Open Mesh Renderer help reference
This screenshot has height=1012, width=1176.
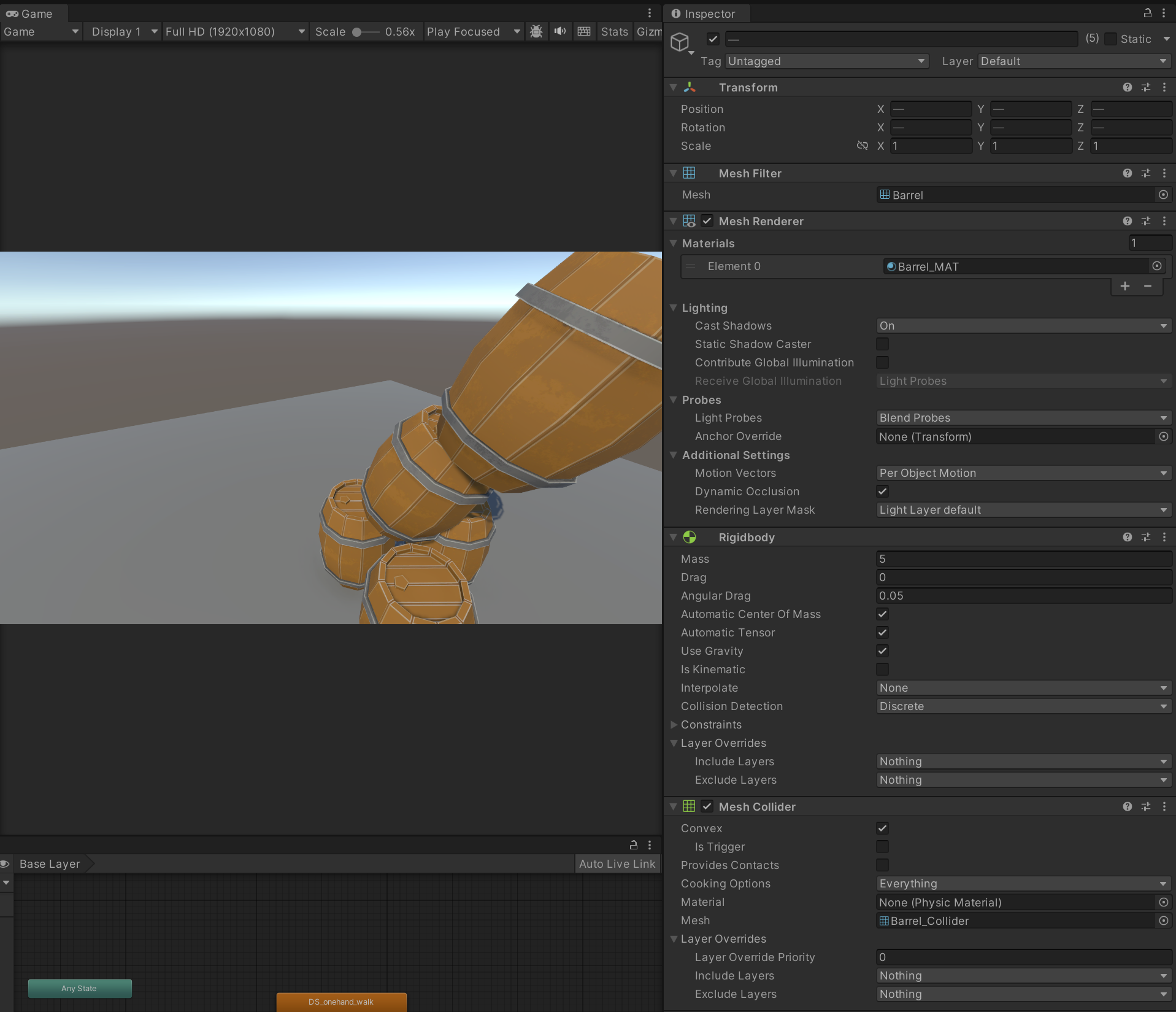1128,221
